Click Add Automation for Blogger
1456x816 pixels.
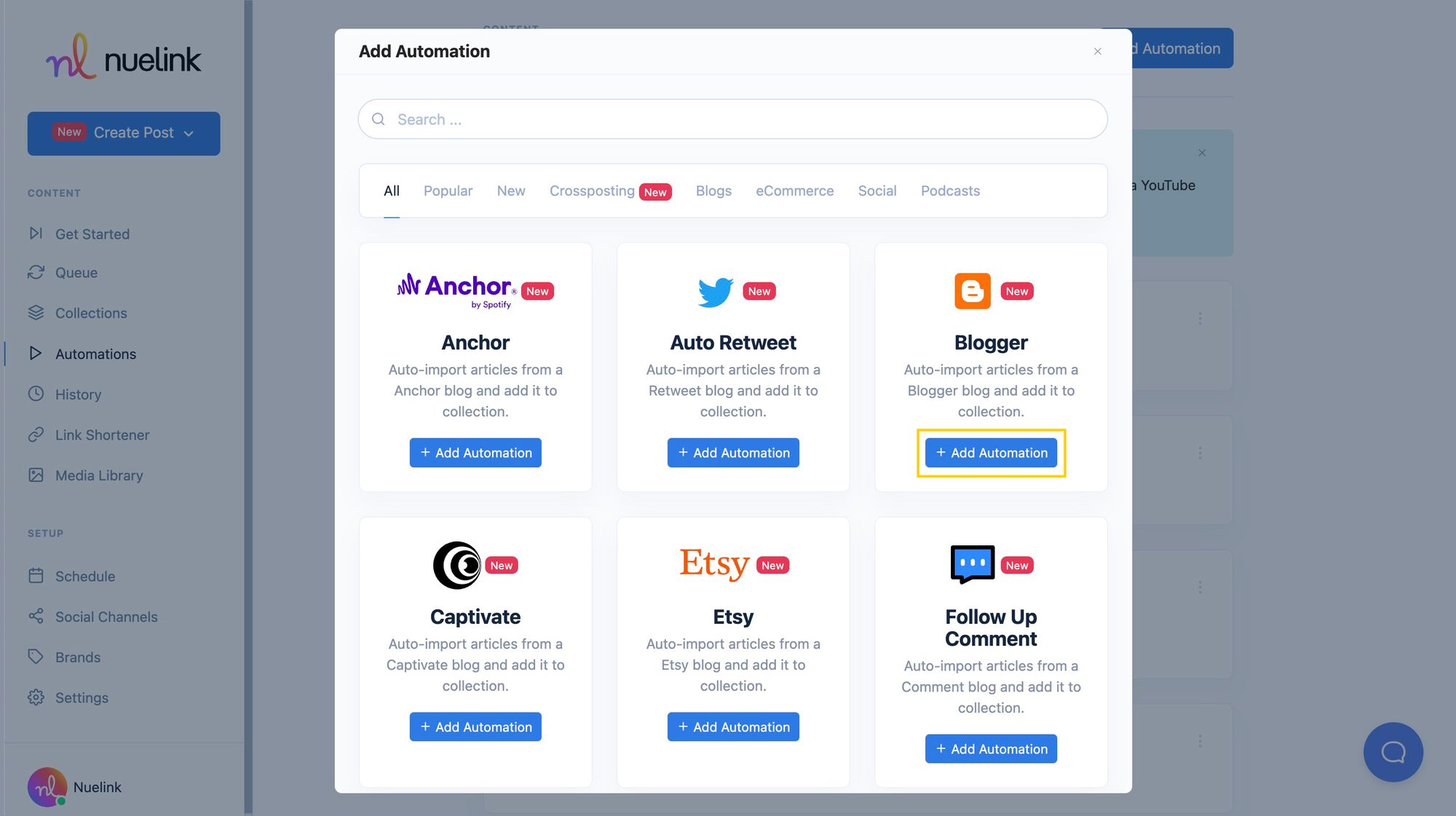click(991, 452)
